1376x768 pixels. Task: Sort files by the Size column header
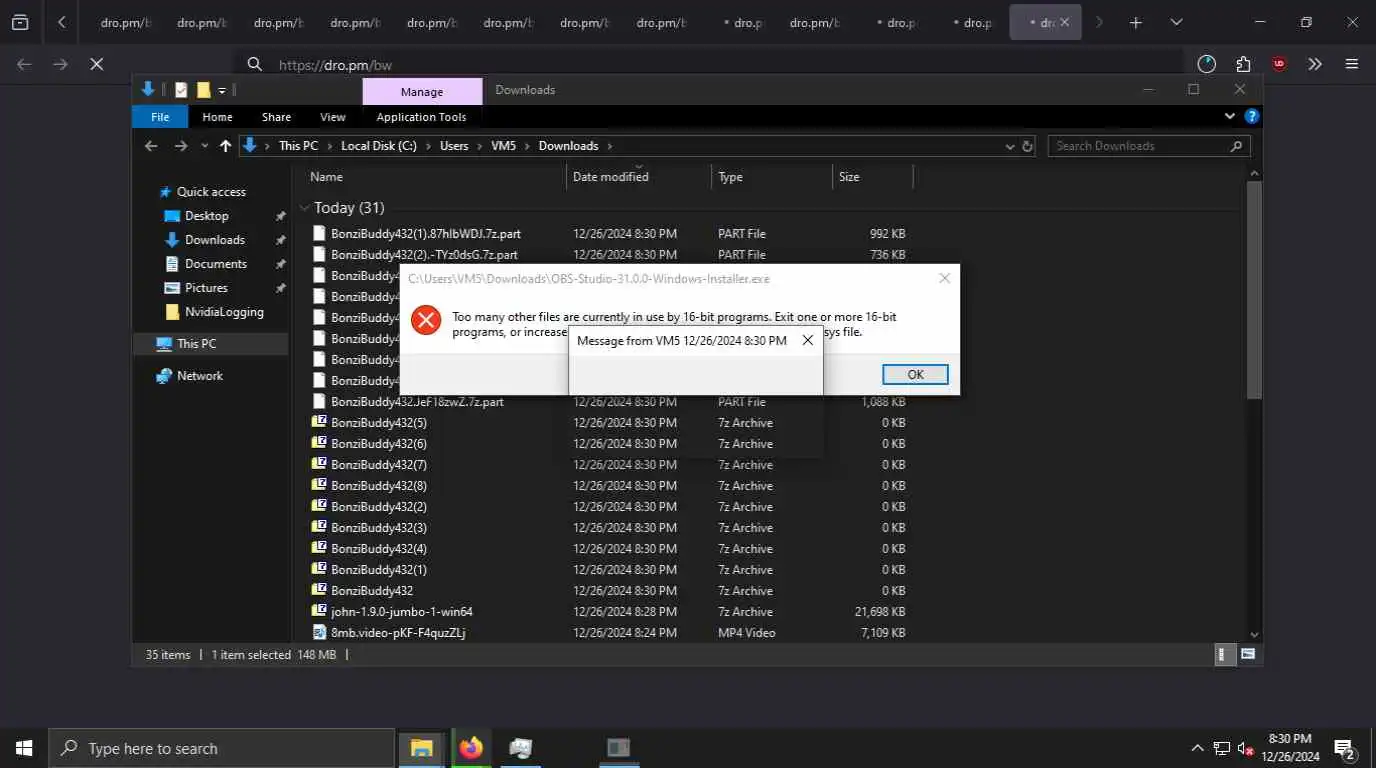click(872, 177)
